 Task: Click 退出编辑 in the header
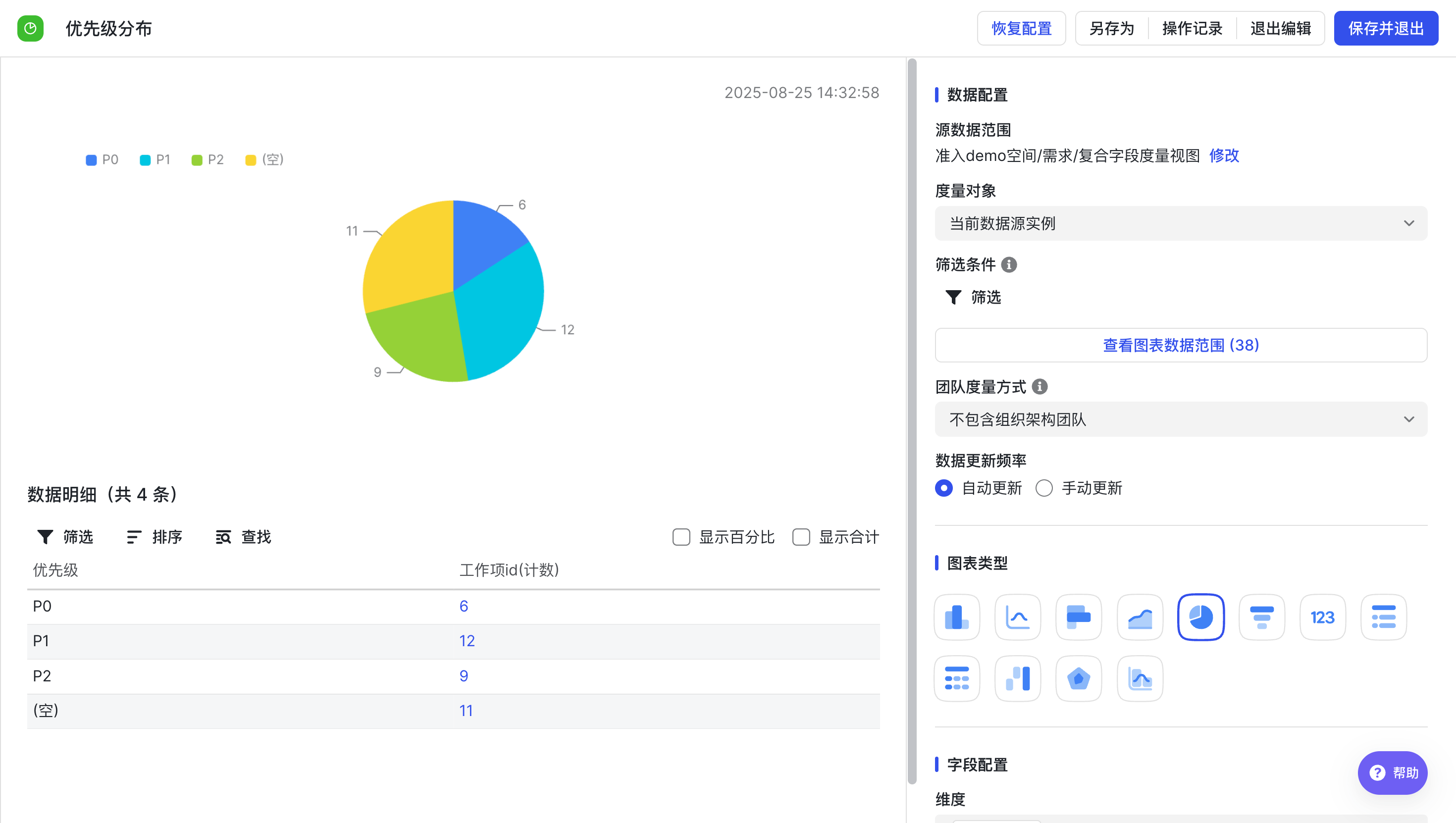tap(1280, 28)
